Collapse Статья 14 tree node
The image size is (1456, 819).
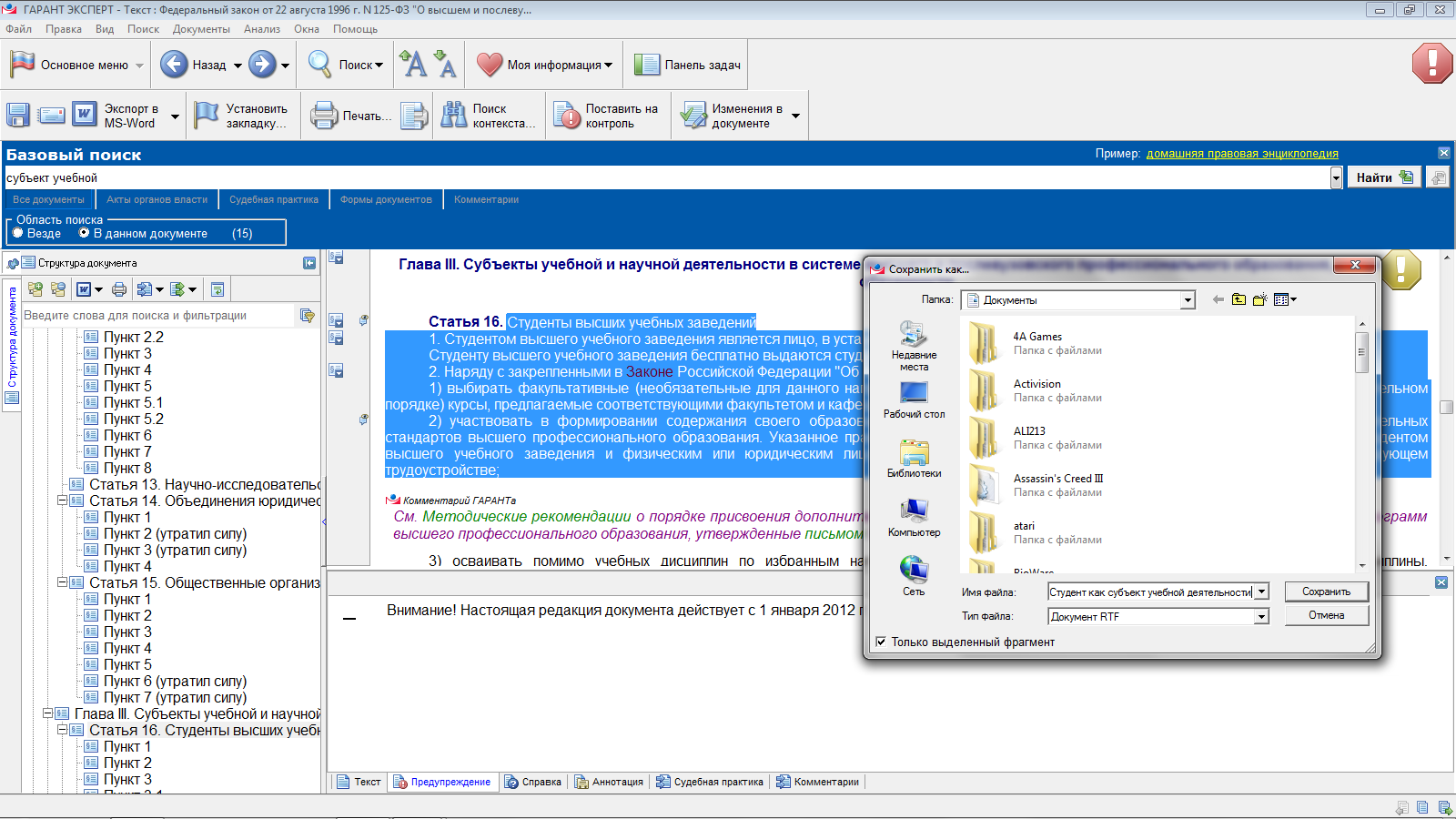coord(63,500)
